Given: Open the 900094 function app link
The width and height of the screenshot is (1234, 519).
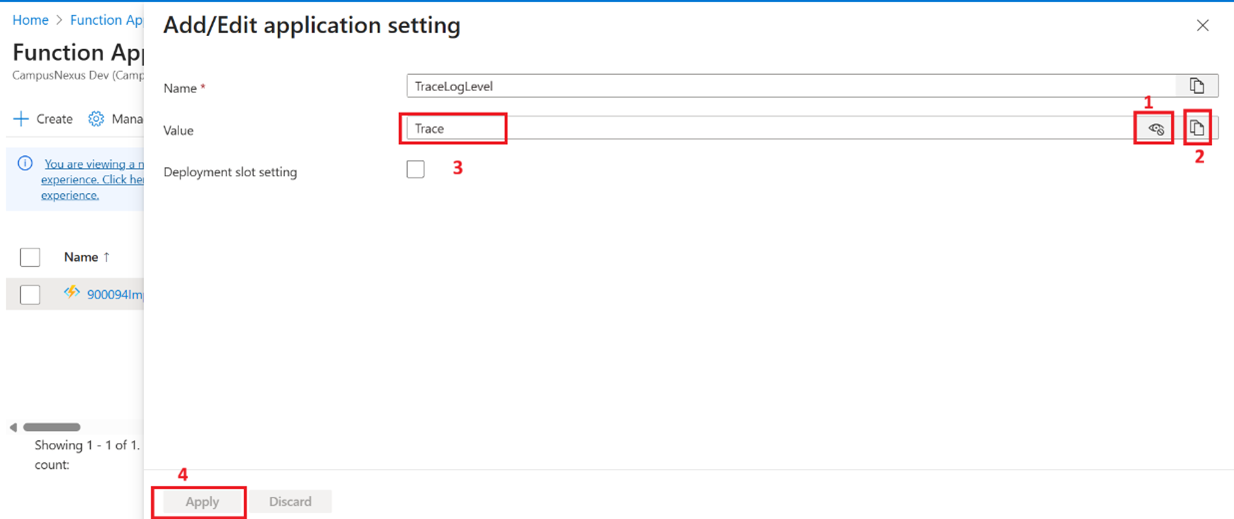Looking at the screenshot, I should (115, 295).
